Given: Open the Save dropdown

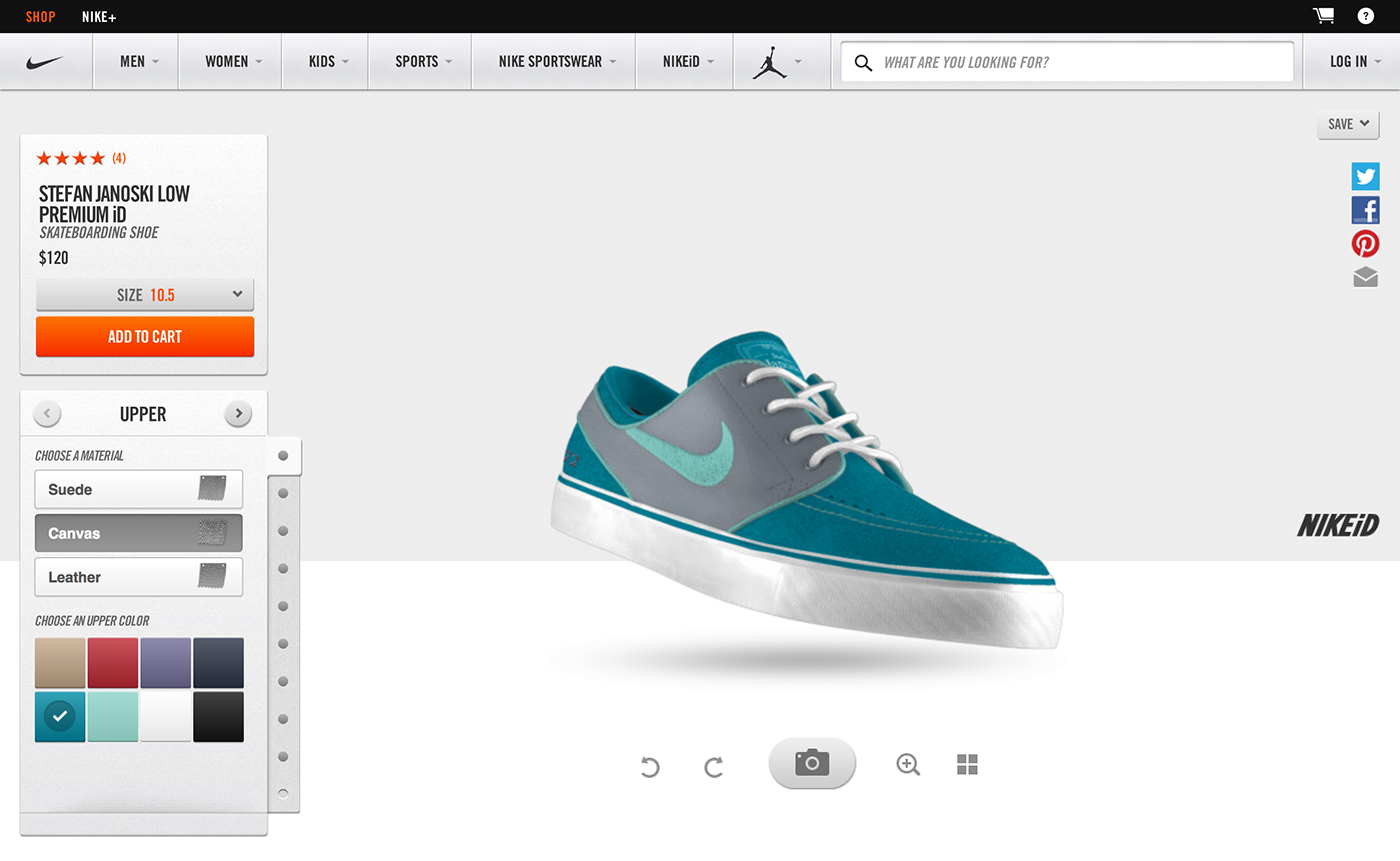Looking at the screenshot, I should pyautogui.click(x=1348, y=124).
